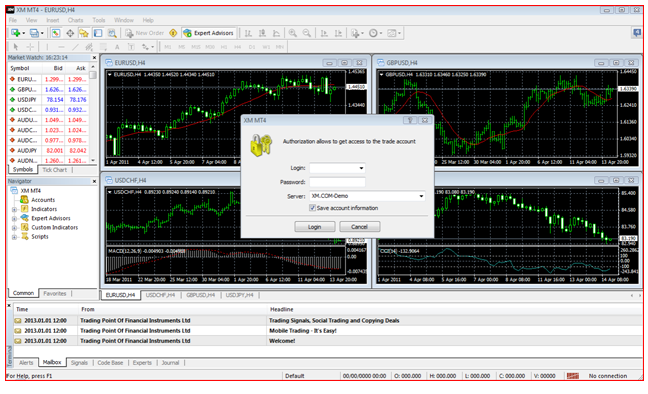Viewport: 648px width, 394px height.
Task: Click the Cancel button in dialog
Action: coord(360,227)
